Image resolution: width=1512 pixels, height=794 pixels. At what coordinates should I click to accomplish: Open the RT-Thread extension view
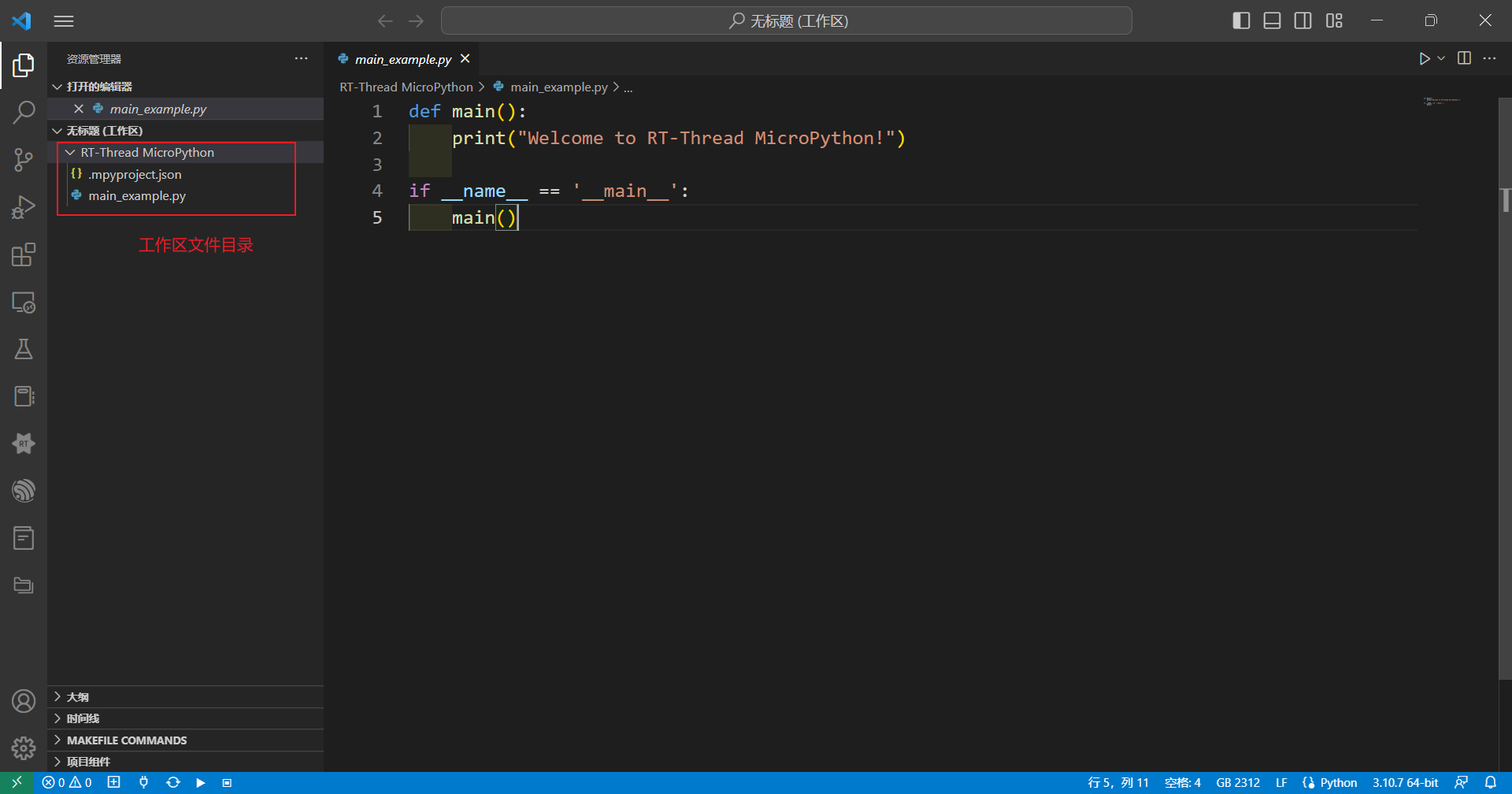click(24, 443)
